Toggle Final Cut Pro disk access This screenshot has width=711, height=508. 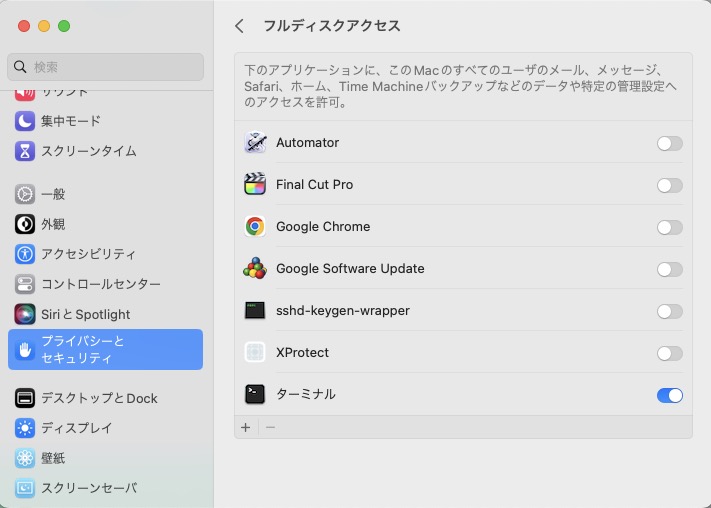[669, 185]
